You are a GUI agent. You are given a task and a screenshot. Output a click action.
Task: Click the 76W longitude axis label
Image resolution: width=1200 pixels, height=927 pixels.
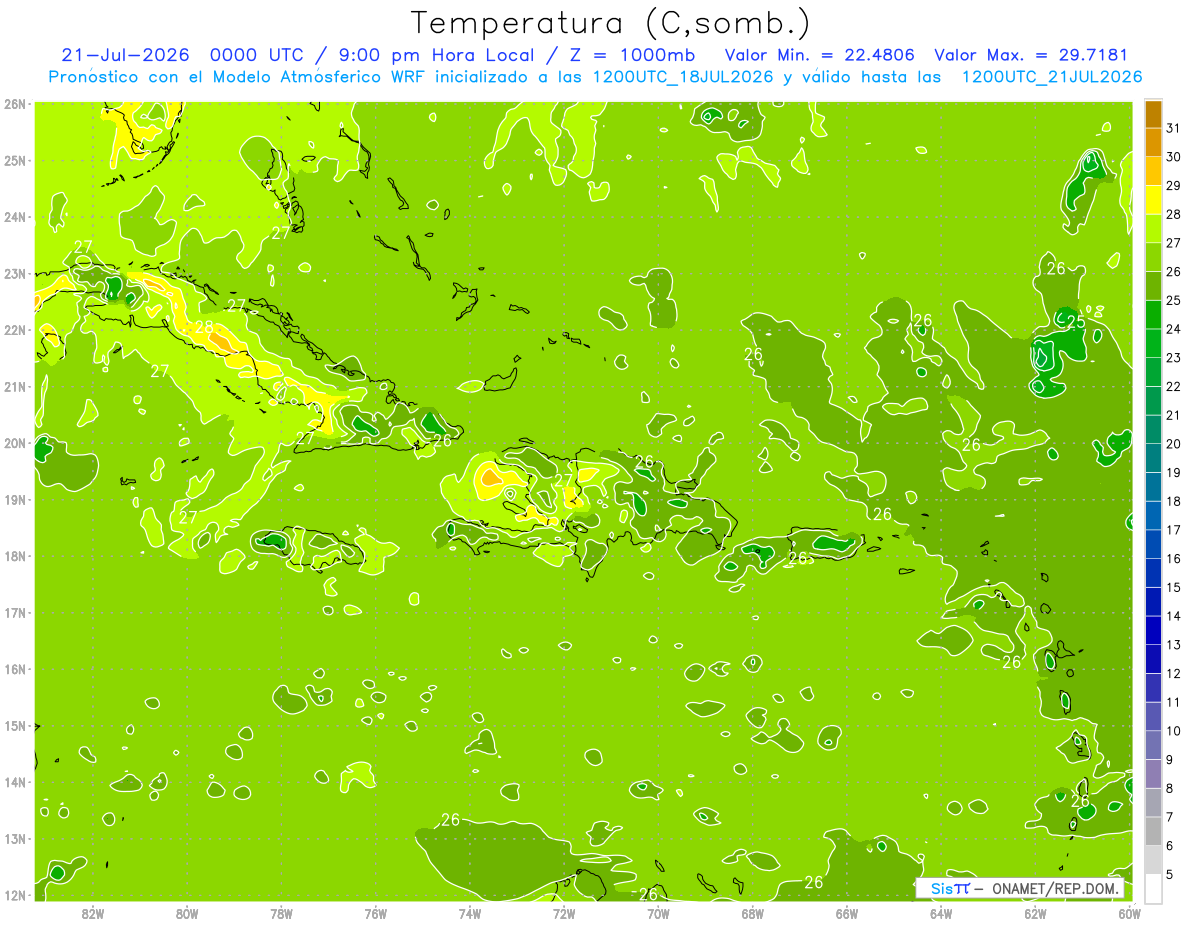pos(375,913)
